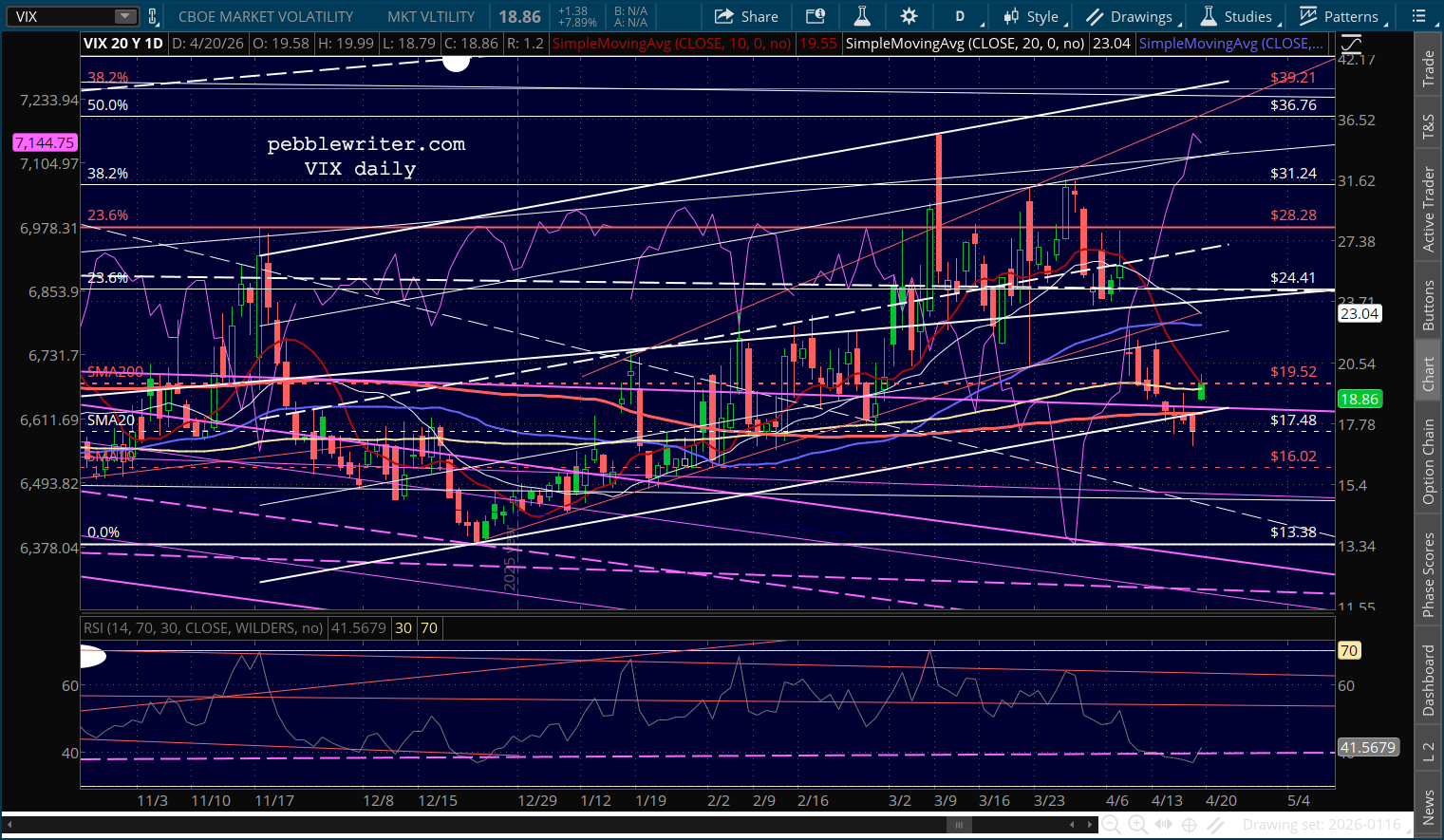Open the Option Chain side tab

tap(1428, 461)
